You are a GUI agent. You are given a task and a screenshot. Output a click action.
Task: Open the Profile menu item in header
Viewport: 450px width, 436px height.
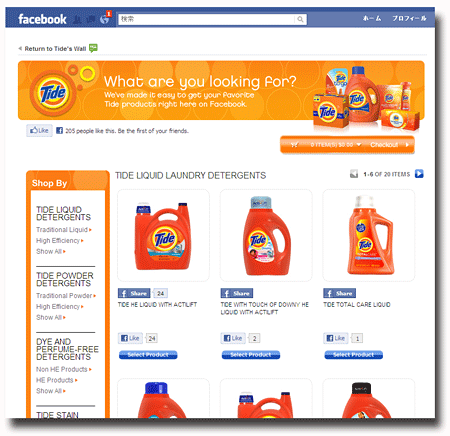click(x=409, y=18)
